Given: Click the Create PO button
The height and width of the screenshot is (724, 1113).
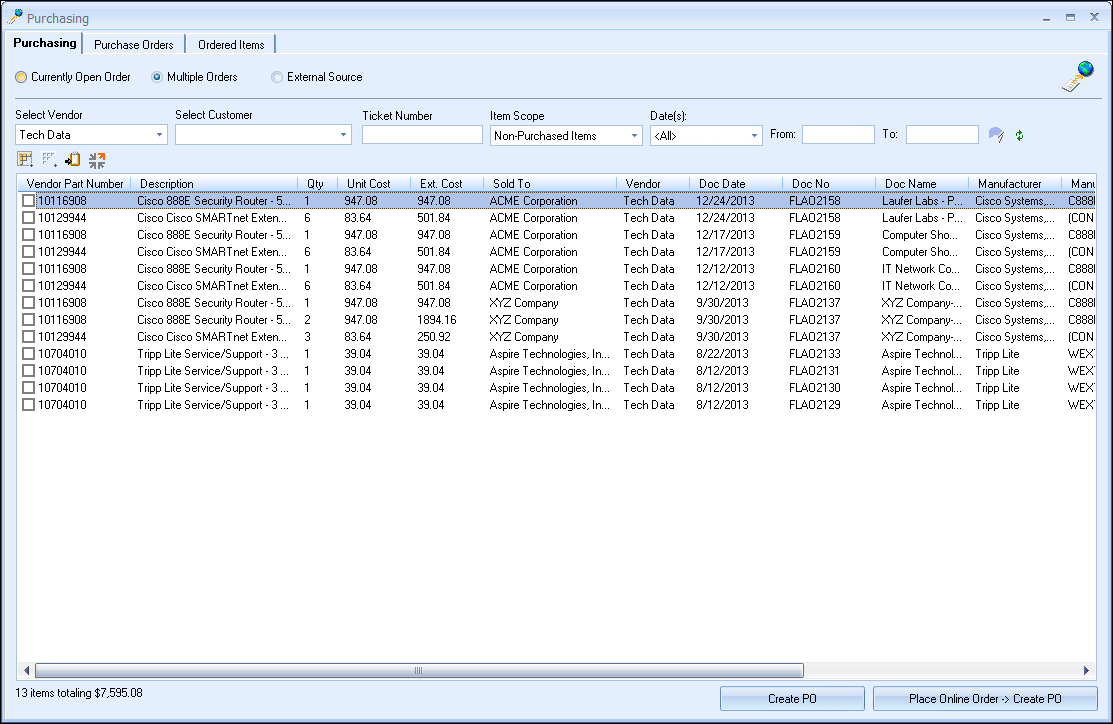Looking at the screenshot, I should 792,698.
